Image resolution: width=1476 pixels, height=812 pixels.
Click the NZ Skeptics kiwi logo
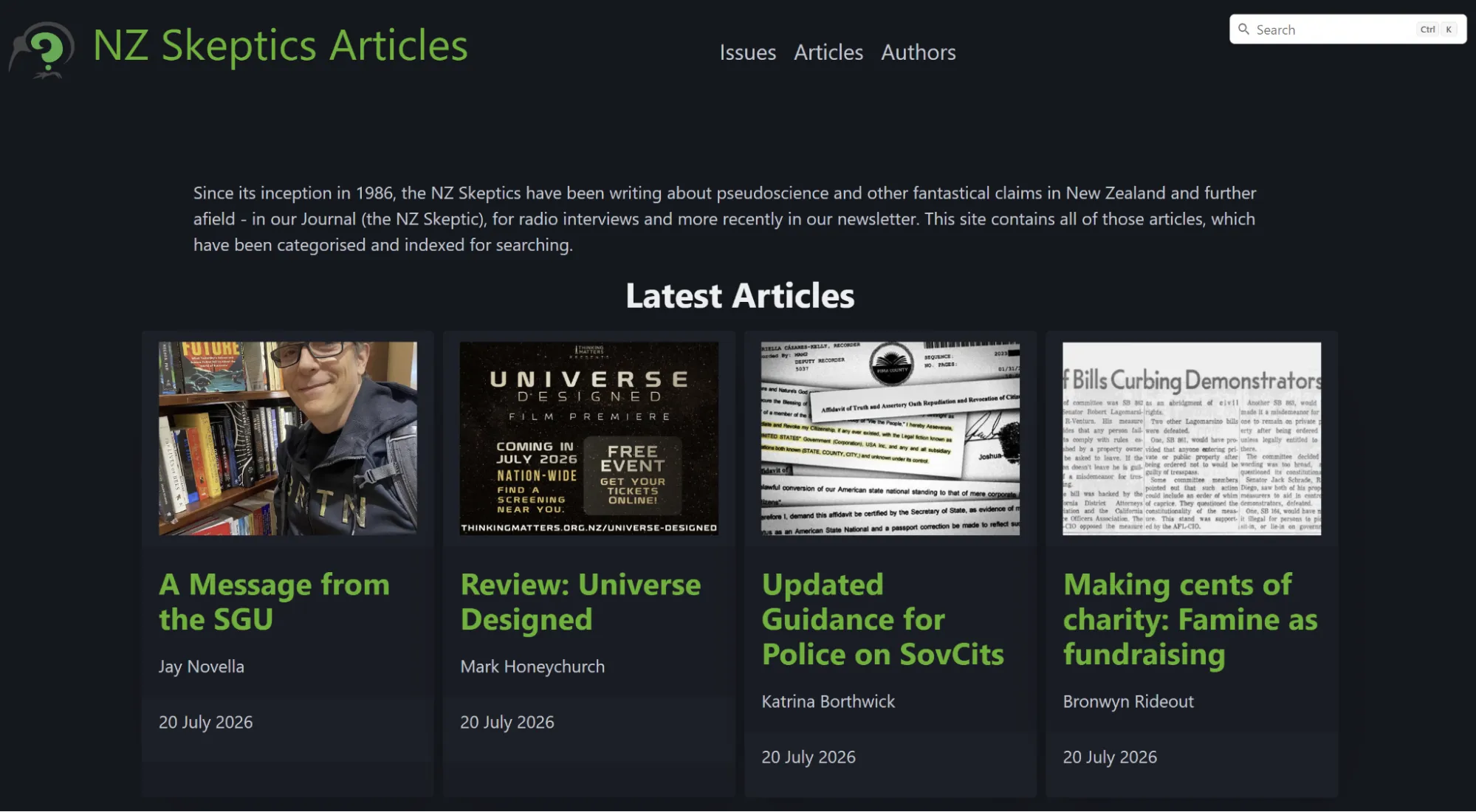pos(41,50)
